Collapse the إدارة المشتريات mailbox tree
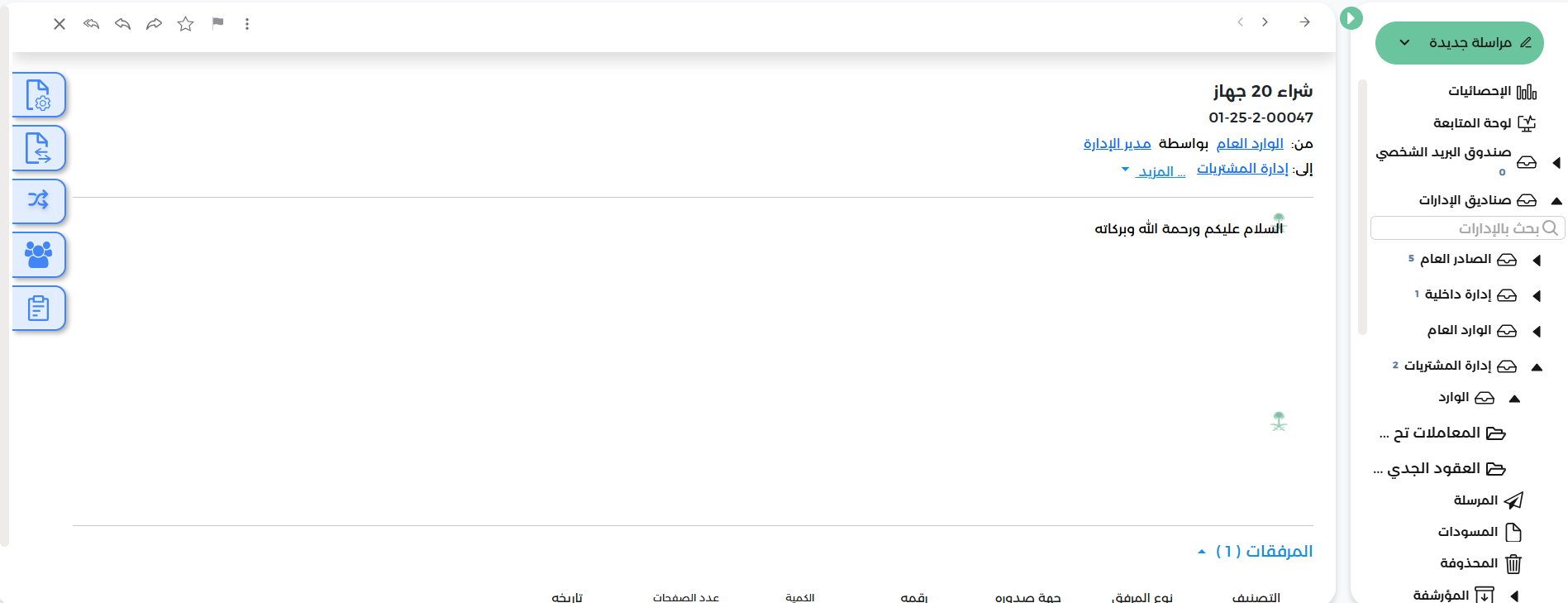This screenshot has width=1568, height=603. 1537,367
